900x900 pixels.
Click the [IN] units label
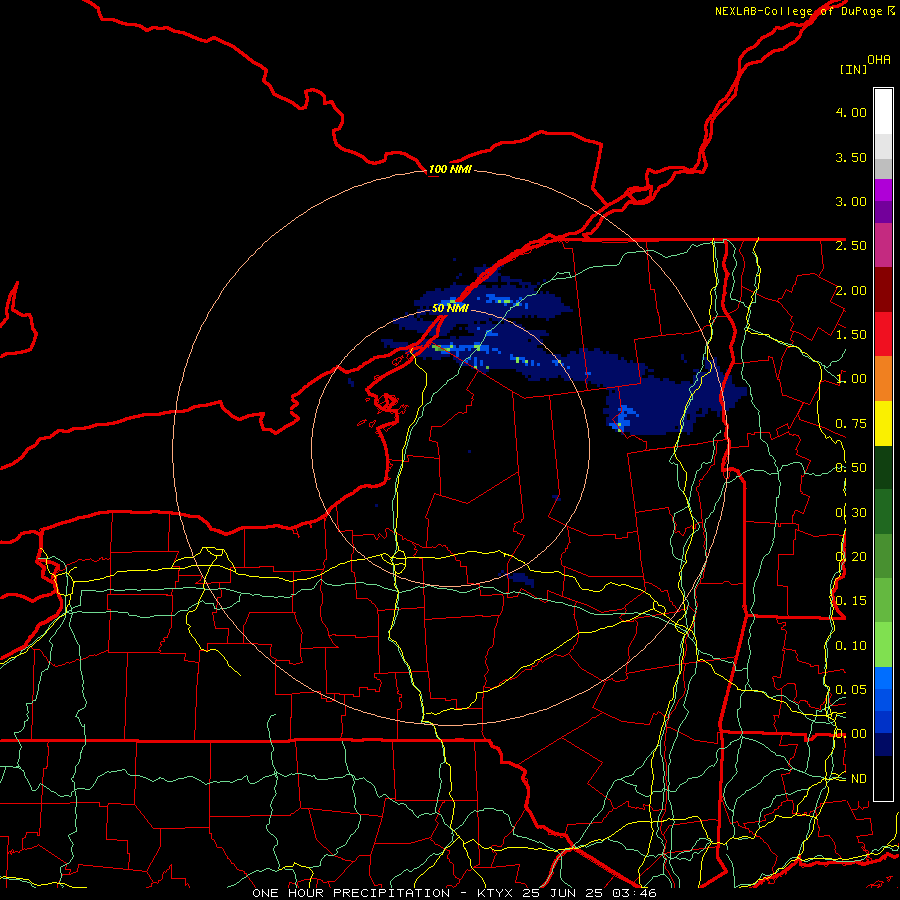click(x=853, y=69)
